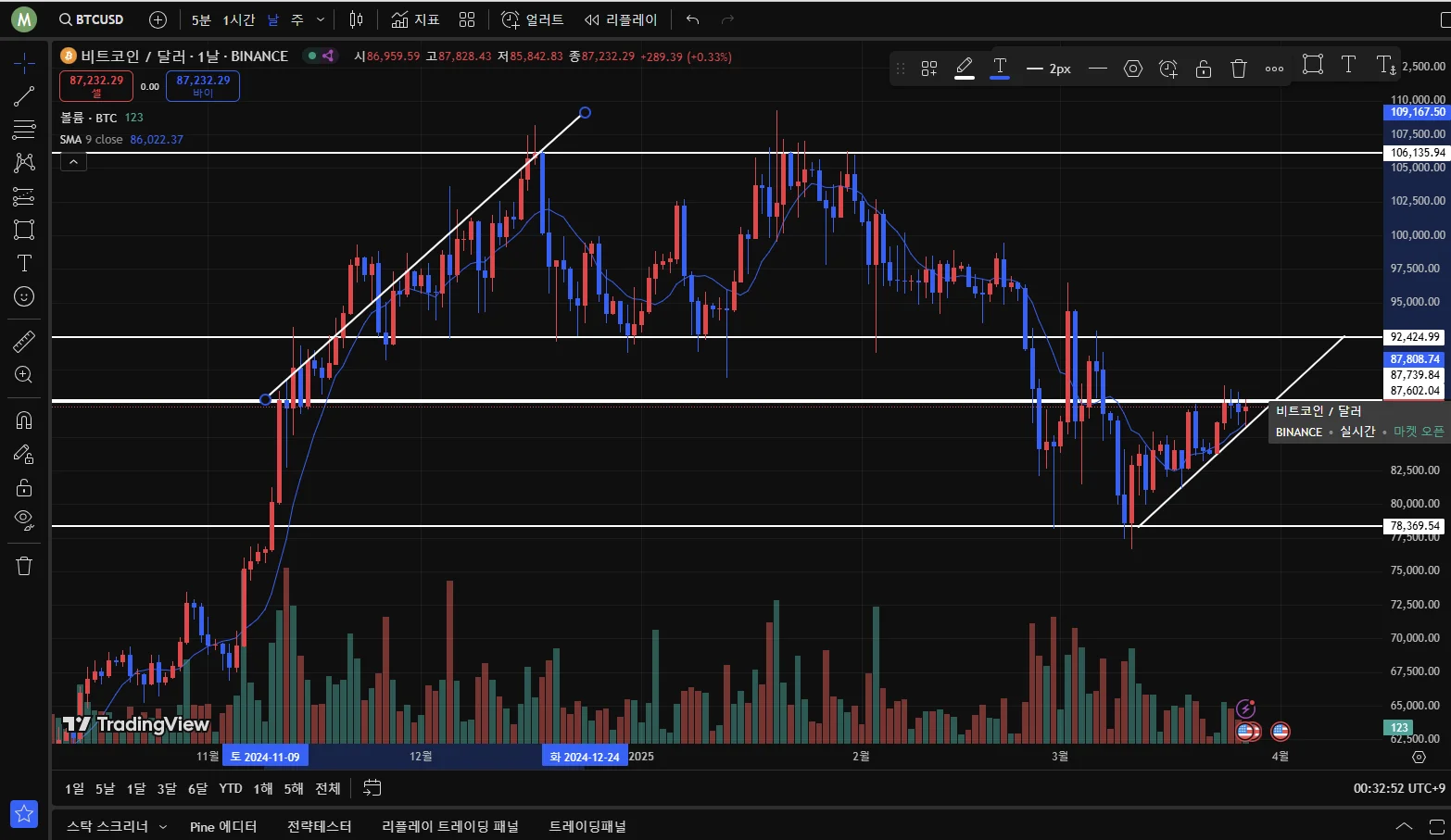The image size is (1451, 840).
Task: Click the pencil line color icon
Action: click(x=965, y=68)
